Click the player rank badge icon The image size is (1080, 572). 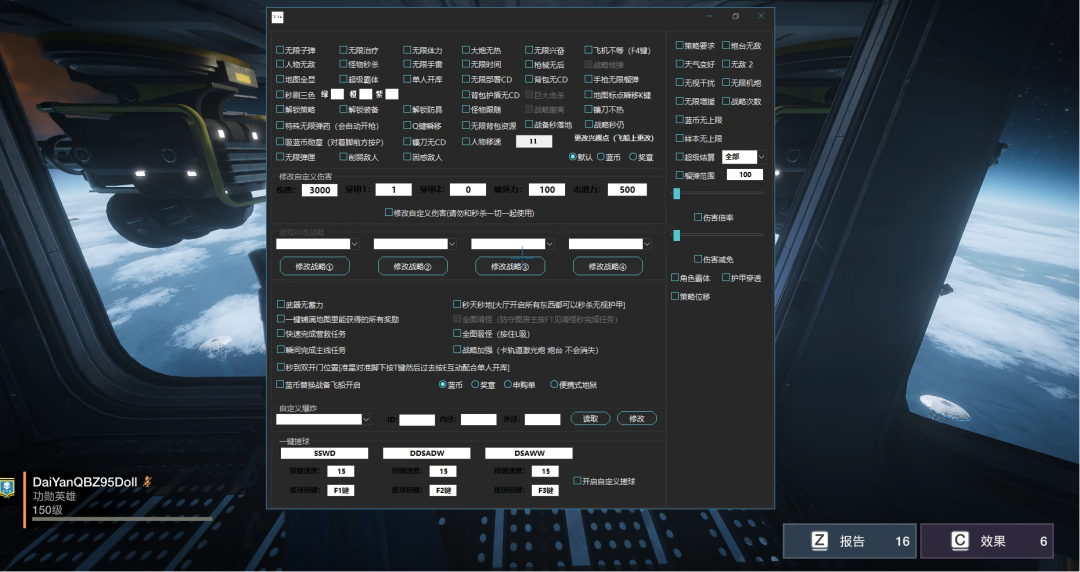(x=8, y=489)
